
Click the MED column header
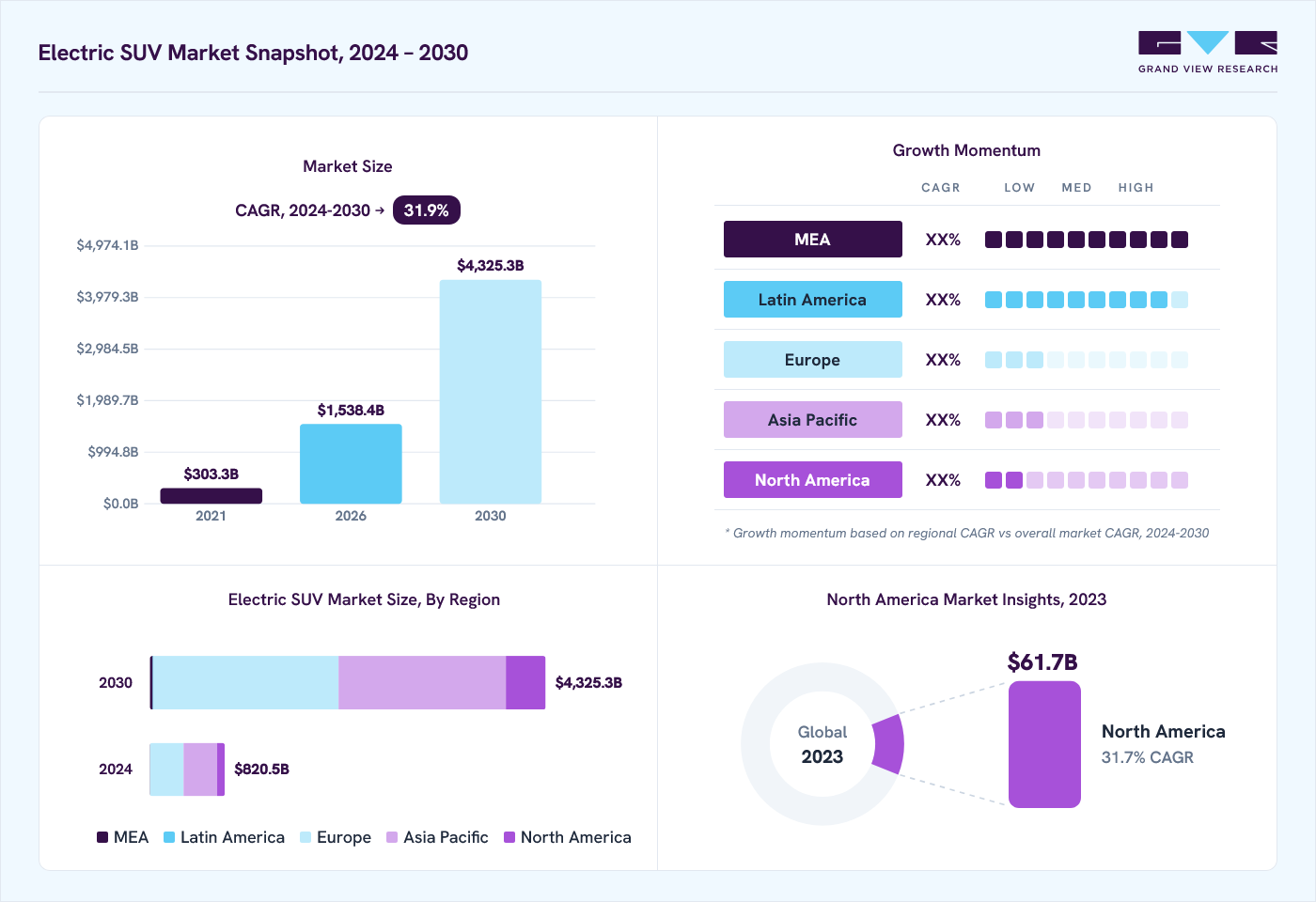[x=1076, y=188]
